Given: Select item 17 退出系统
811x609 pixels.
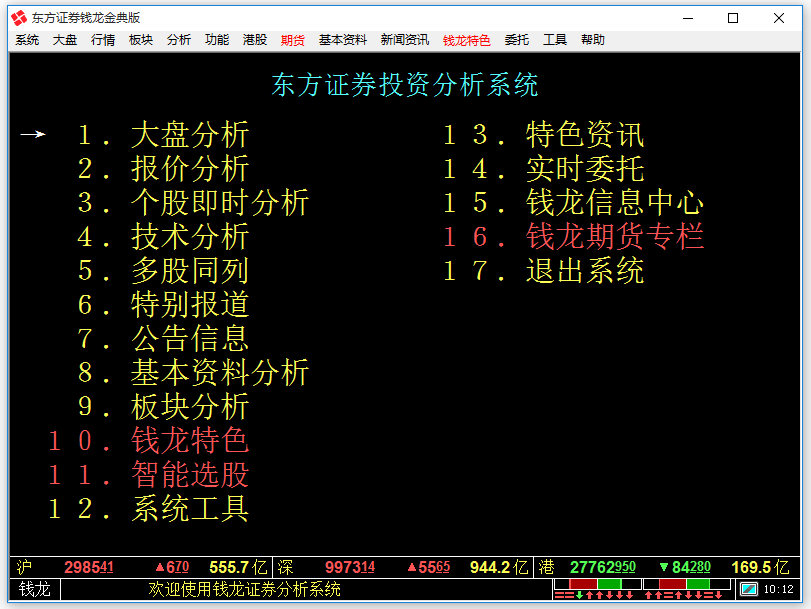Looking at the screenshot, I should point(544,271).
